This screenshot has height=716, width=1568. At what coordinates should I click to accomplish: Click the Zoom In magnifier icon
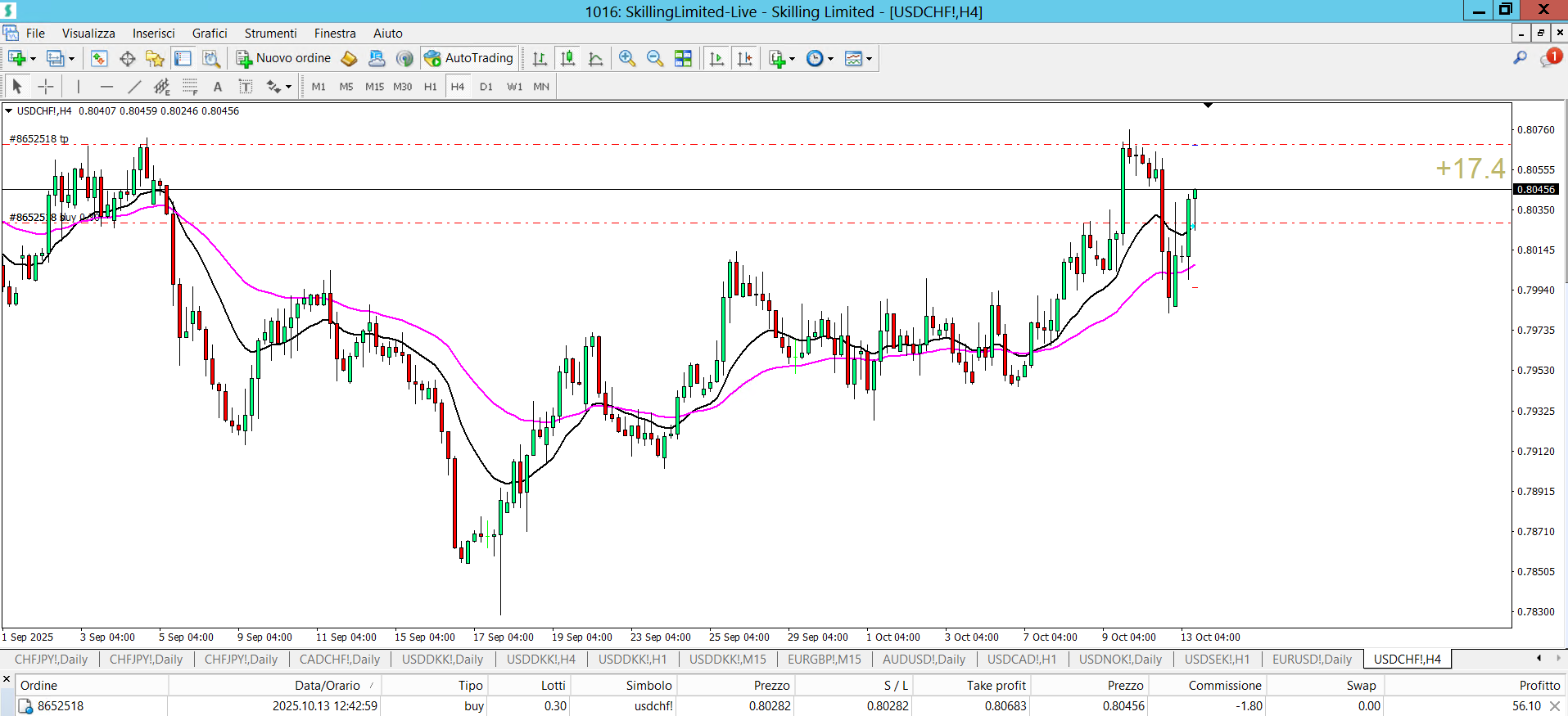pyautogui.click(x=627, y=58)
